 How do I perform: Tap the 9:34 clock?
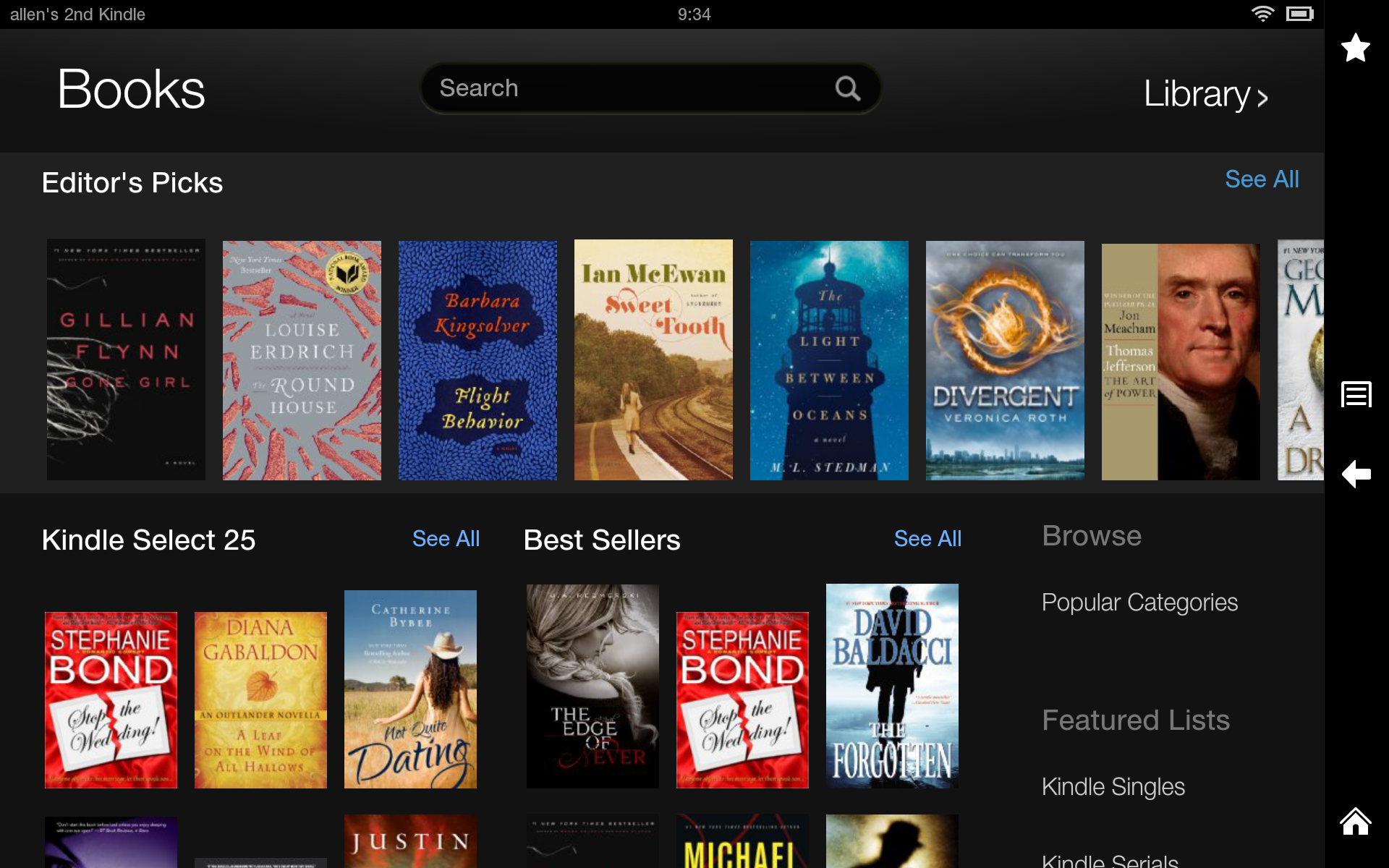694,14
